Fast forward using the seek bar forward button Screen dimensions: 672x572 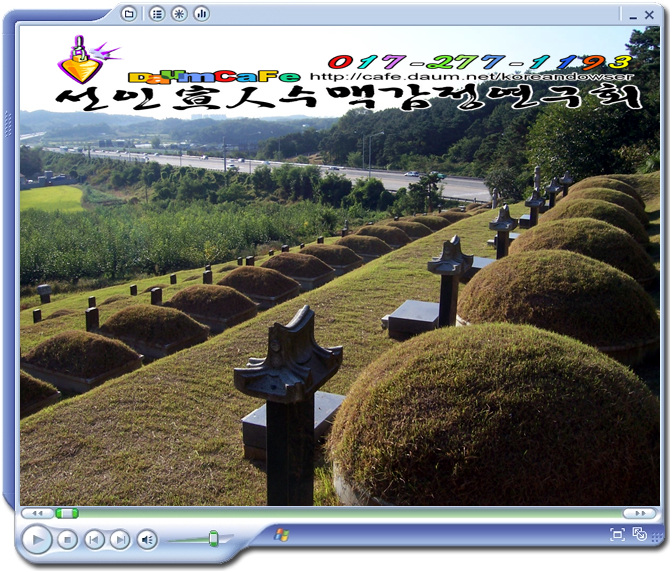pos(639,513)
